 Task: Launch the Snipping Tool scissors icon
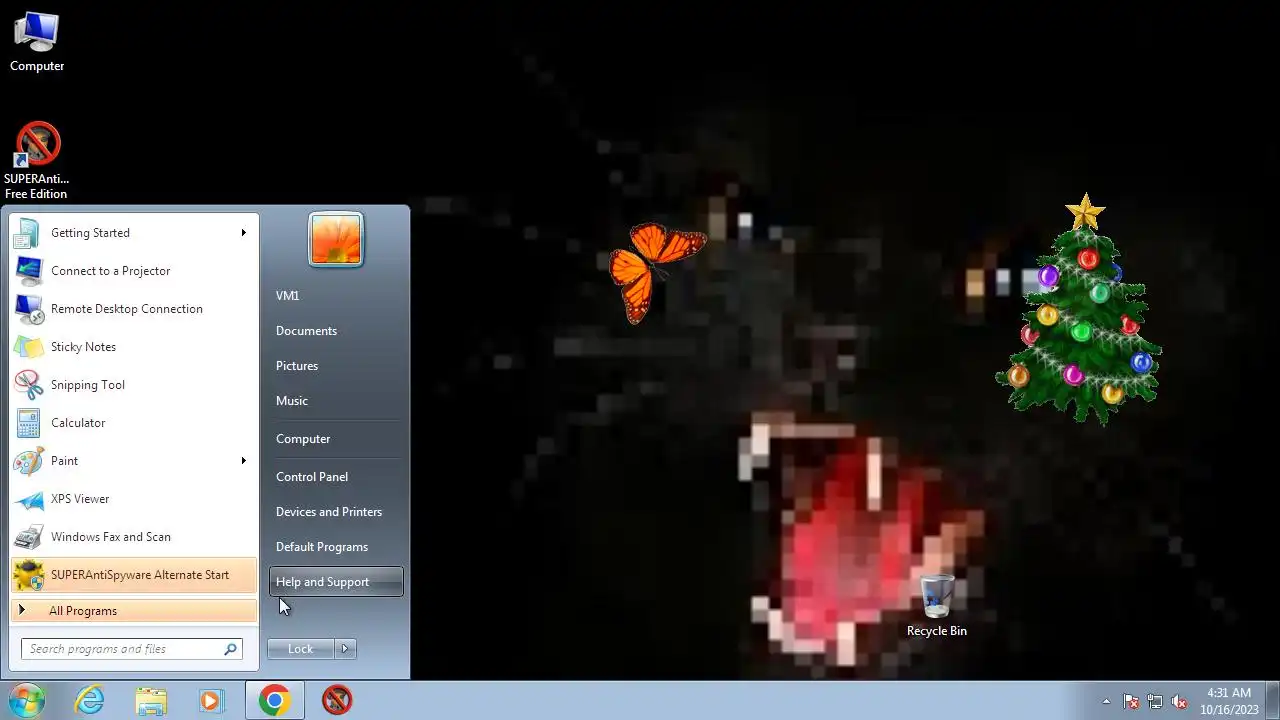click(28, 385)
